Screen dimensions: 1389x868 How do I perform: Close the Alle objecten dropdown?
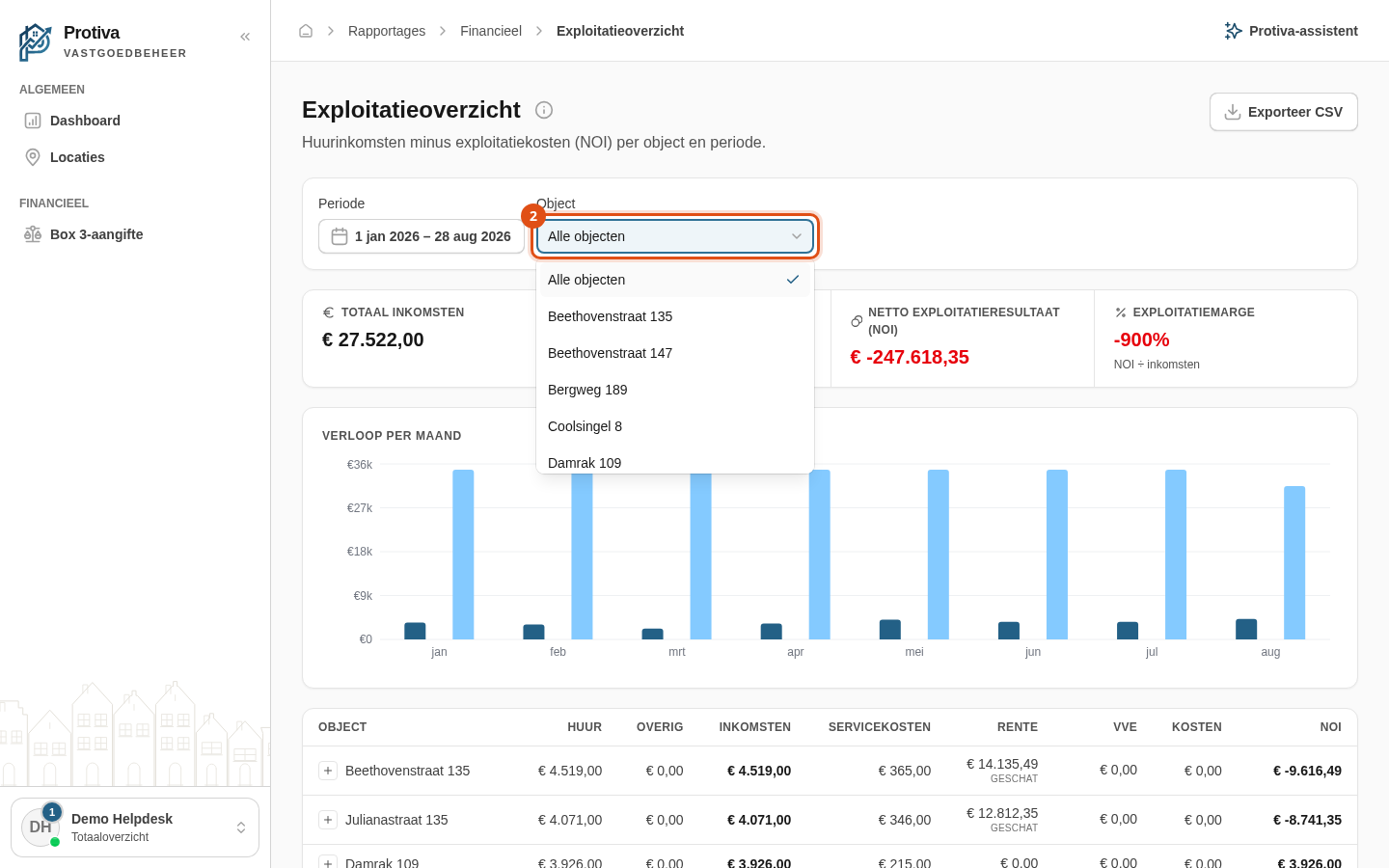pos(675,236)
